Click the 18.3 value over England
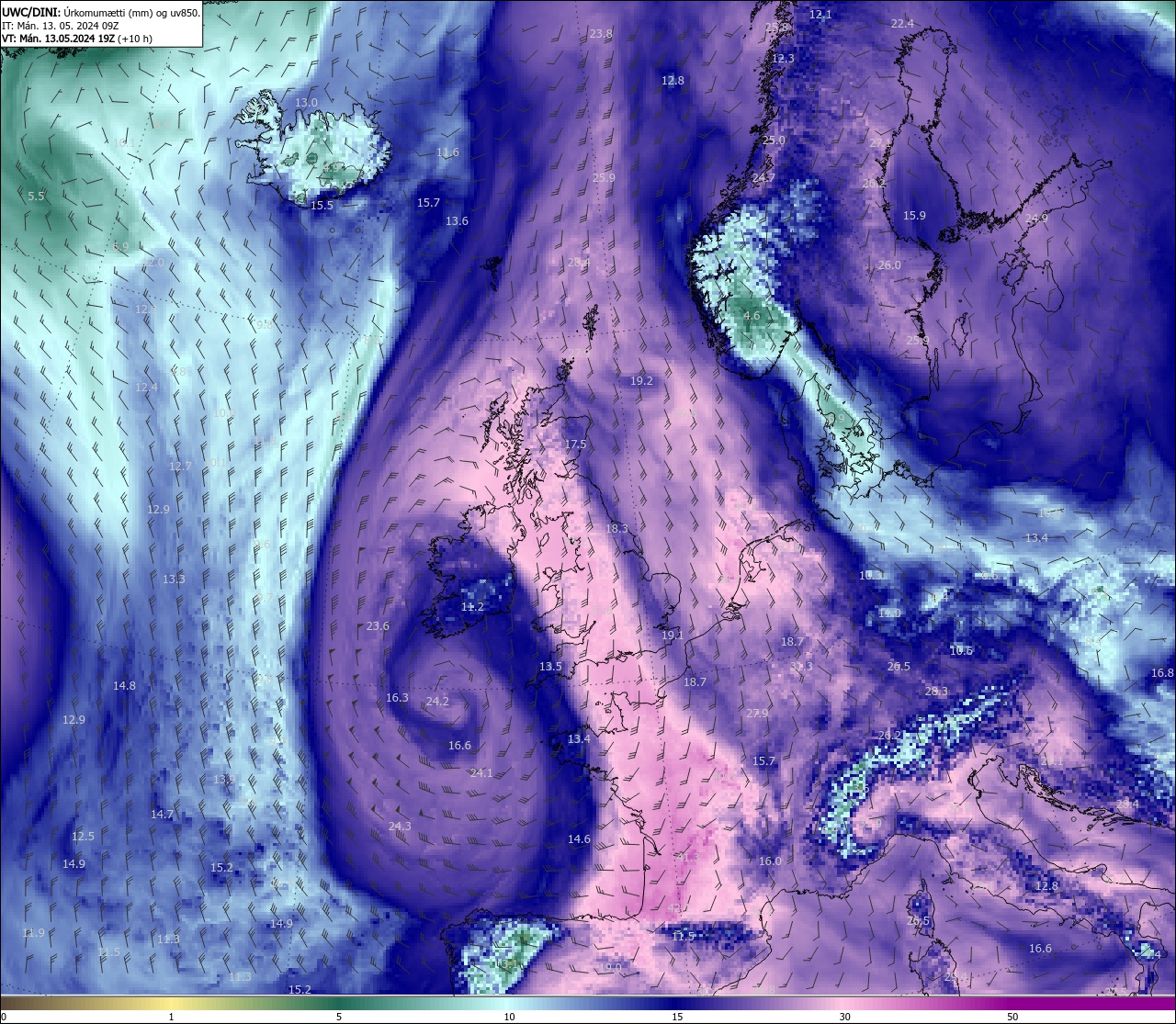1176x1024 pixels. coord(616,529)
